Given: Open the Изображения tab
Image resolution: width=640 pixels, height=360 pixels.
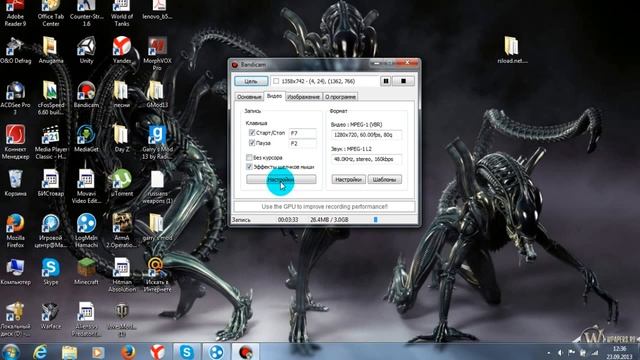Looking at the screenshot, I should 303,97.
